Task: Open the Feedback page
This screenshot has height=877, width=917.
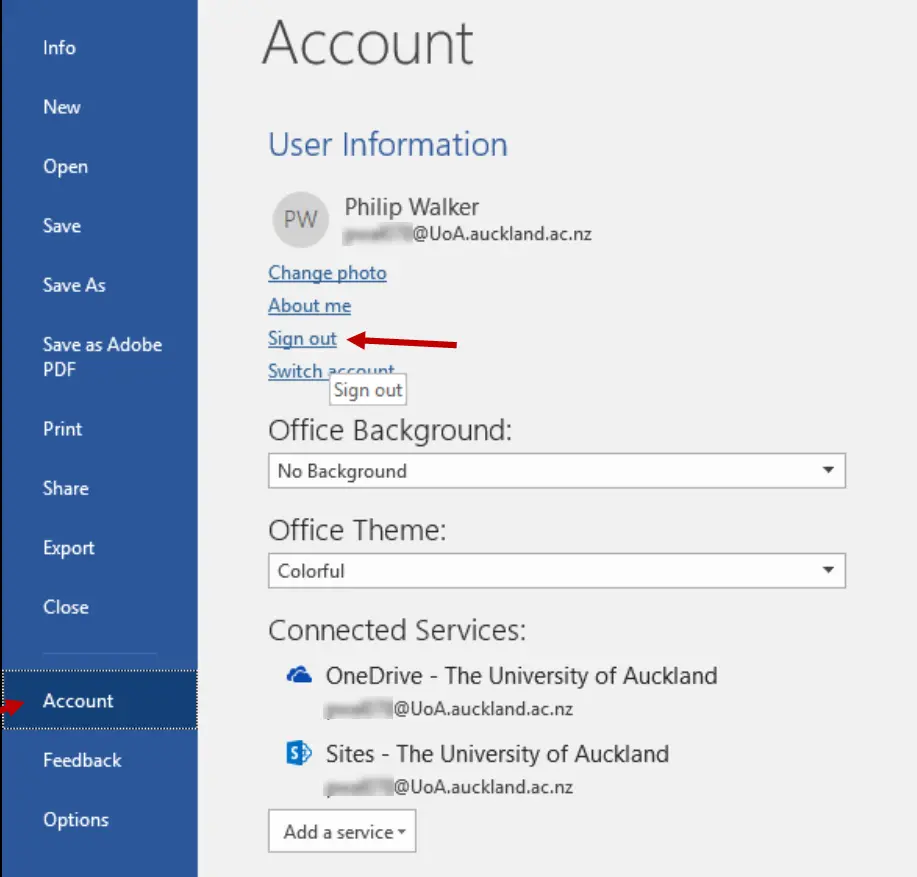Action: (82, 760)
